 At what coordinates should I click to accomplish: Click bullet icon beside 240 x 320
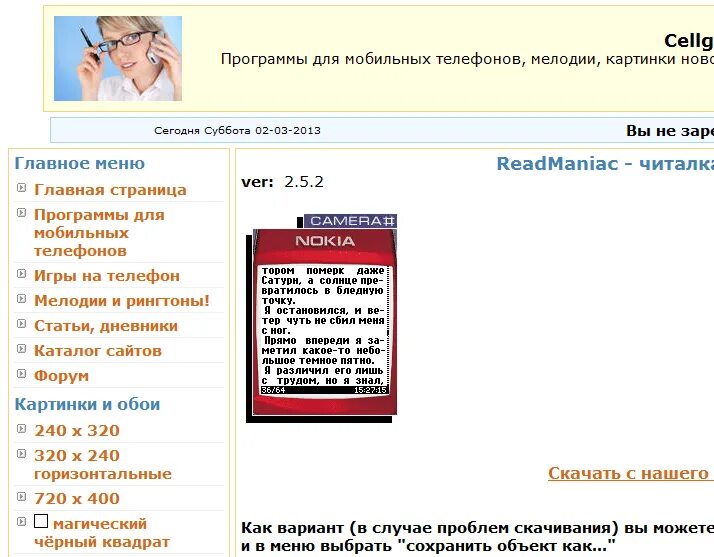(21, 429)
